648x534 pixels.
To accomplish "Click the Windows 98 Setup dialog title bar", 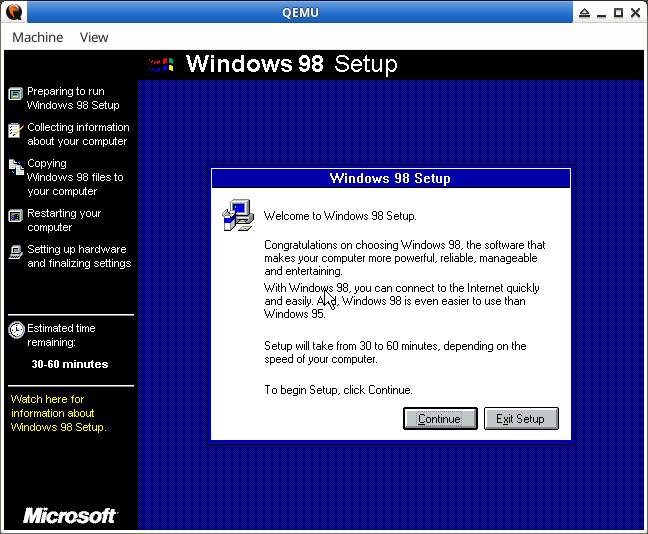I will click(390, 179).
